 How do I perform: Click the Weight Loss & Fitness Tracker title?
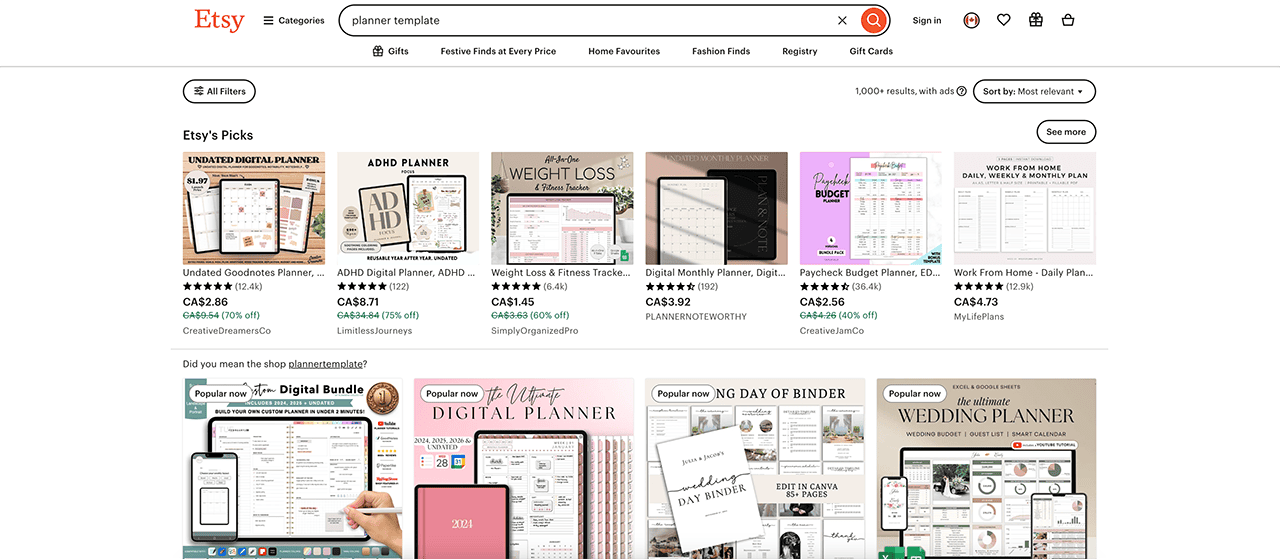[562, 272]
